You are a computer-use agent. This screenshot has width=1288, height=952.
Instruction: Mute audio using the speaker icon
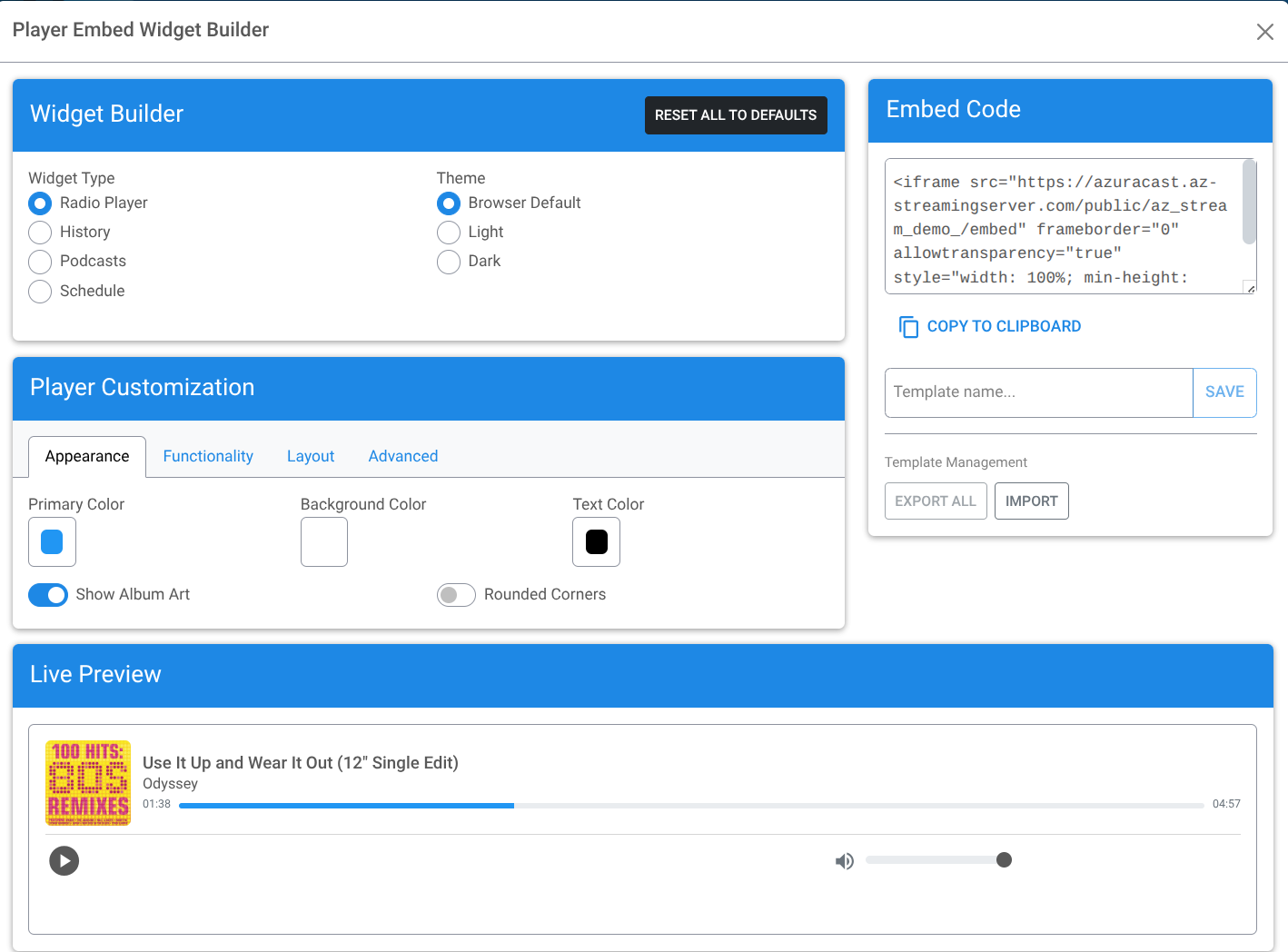coord(845,861)
